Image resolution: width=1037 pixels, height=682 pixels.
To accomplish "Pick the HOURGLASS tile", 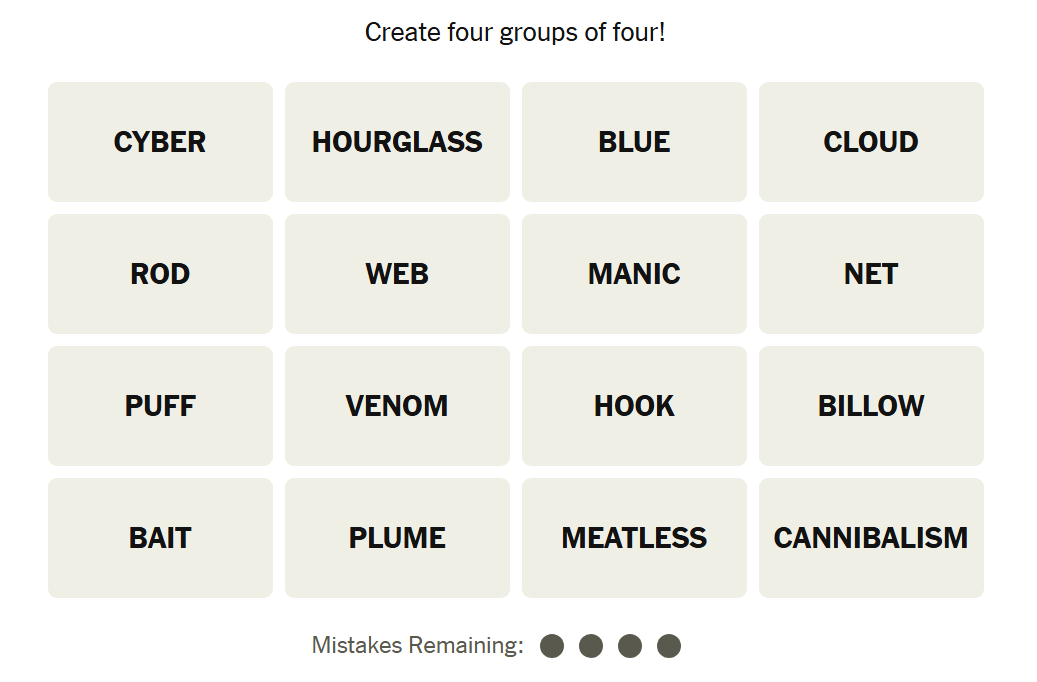I will pyautogui.click(x=397, y=142).
